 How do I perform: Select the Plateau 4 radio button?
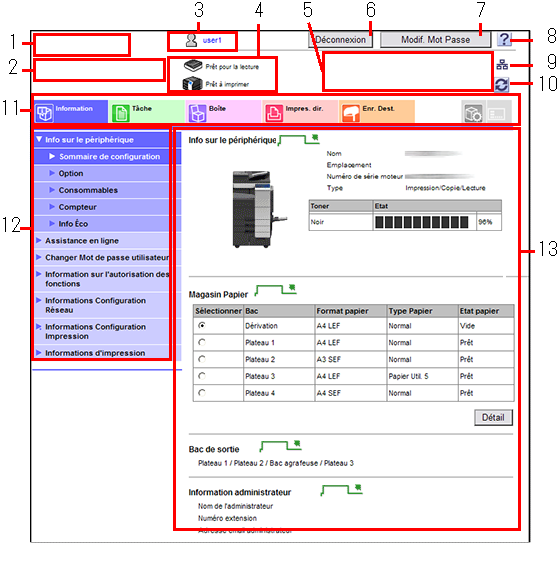[202, 393]
